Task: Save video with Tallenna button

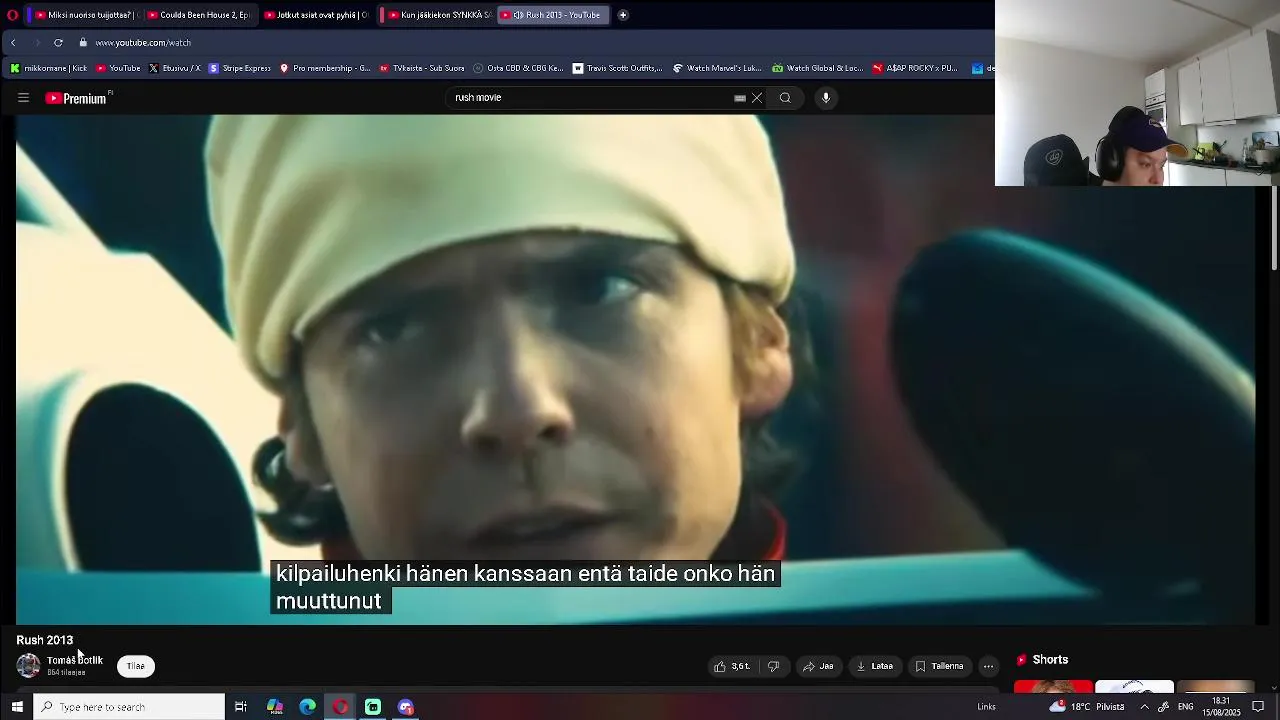Action: click(x=940, y=666)
